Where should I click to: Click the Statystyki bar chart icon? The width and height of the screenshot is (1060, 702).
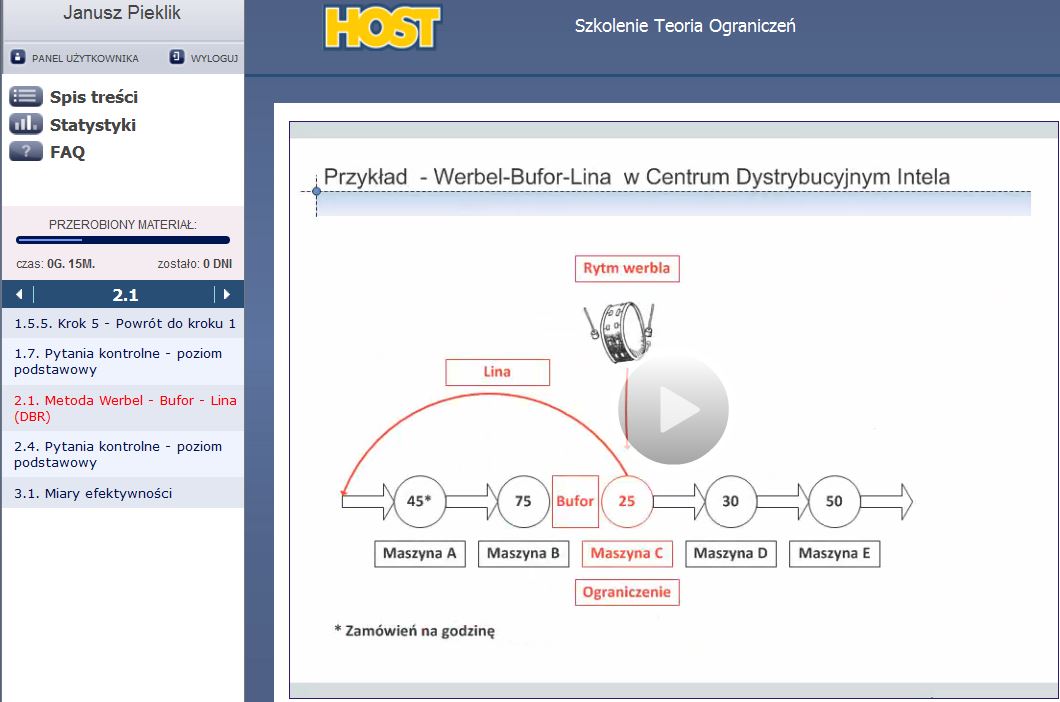click(x=26, y=125)
